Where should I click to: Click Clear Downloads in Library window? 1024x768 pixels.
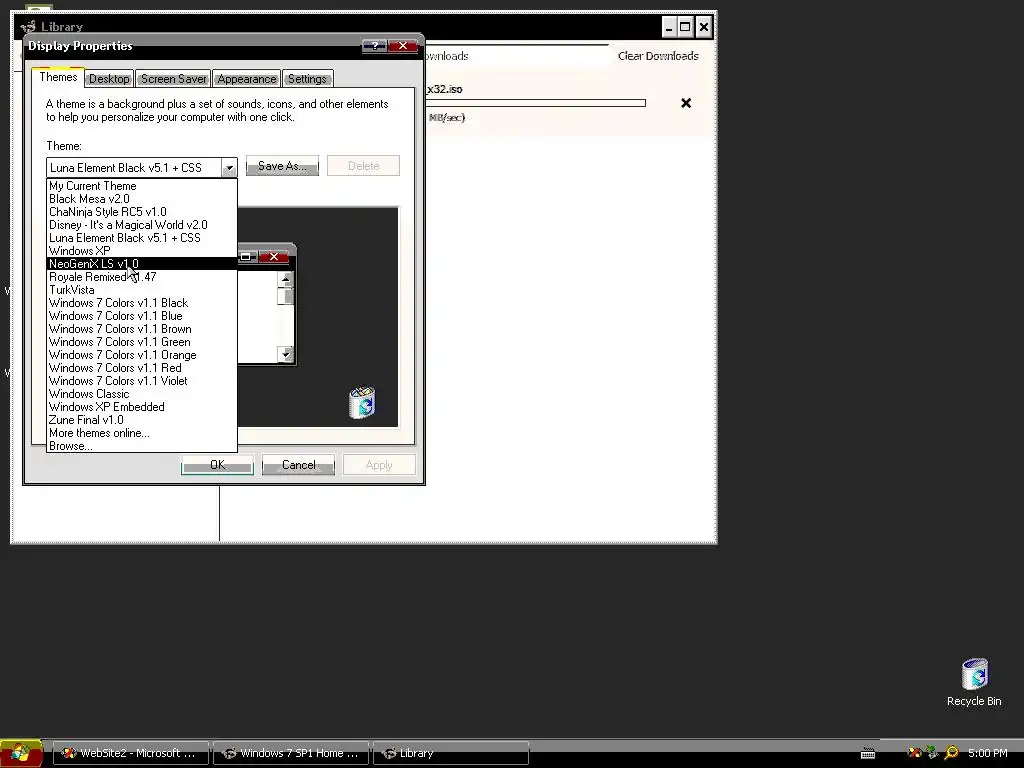(658, 56)
